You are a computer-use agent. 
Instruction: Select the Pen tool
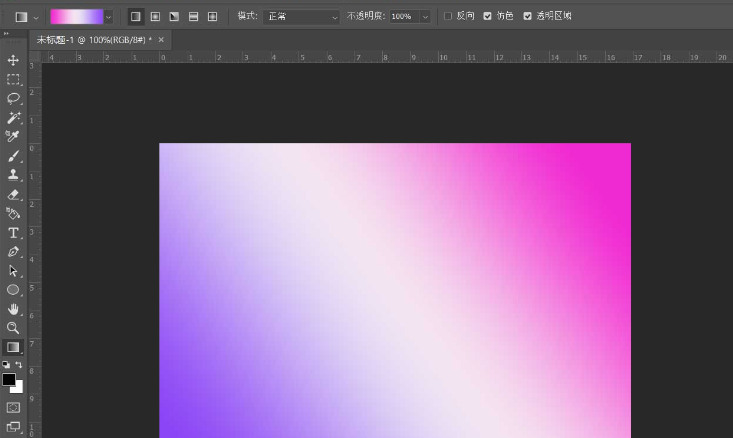point(13,251)
